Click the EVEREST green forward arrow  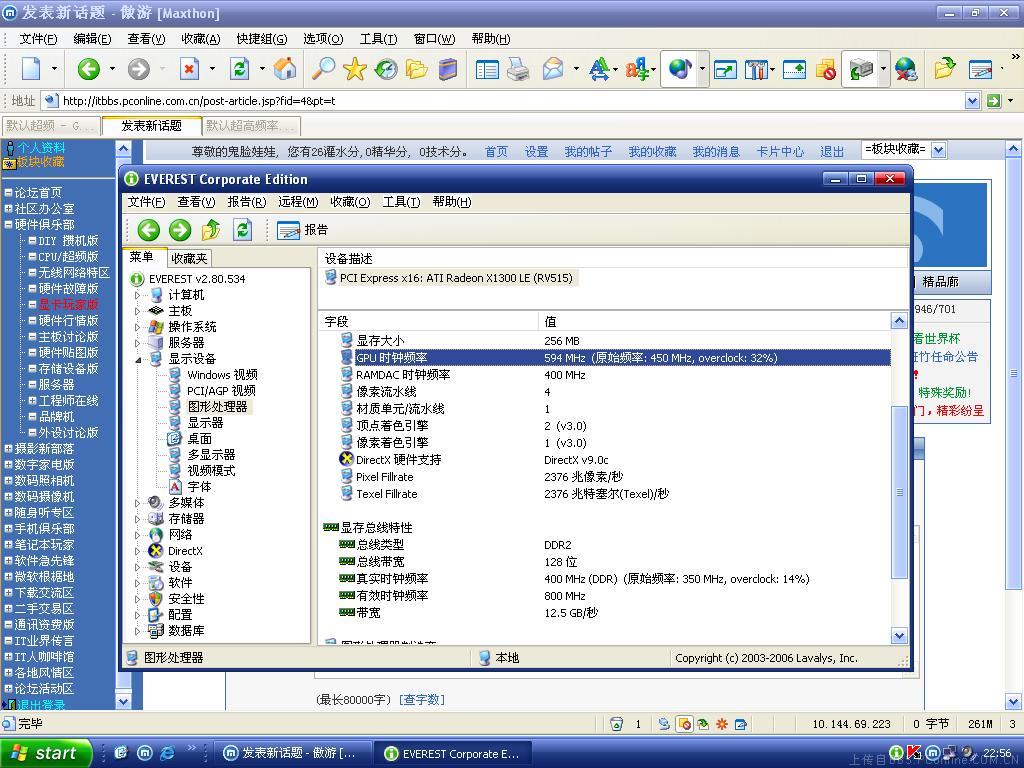pyautogui.click(x=180, y=230)
